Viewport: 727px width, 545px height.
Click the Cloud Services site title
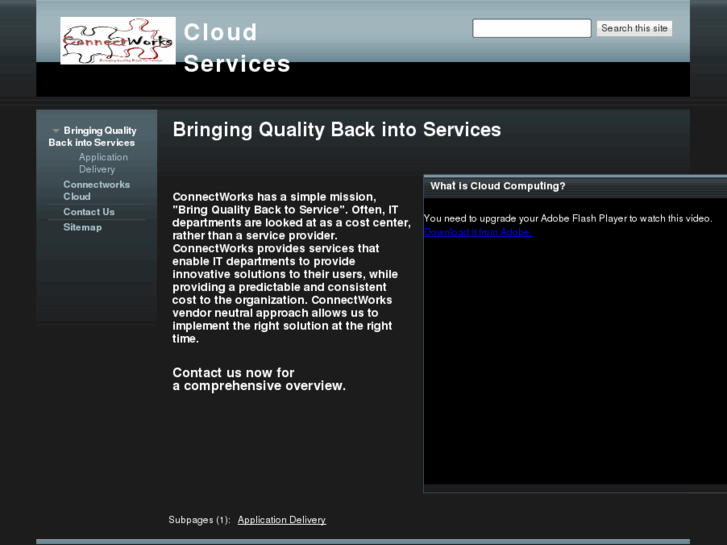point(236,48)
